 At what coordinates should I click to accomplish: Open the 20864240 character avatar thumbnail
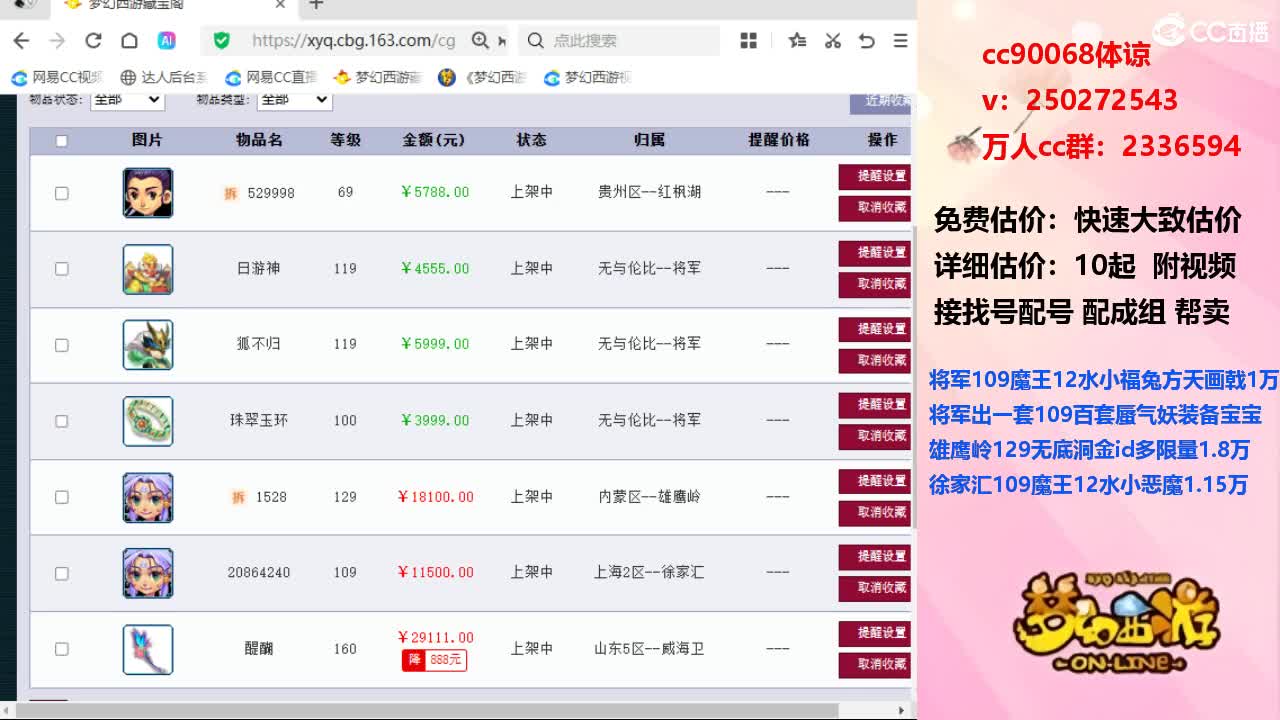148,573
